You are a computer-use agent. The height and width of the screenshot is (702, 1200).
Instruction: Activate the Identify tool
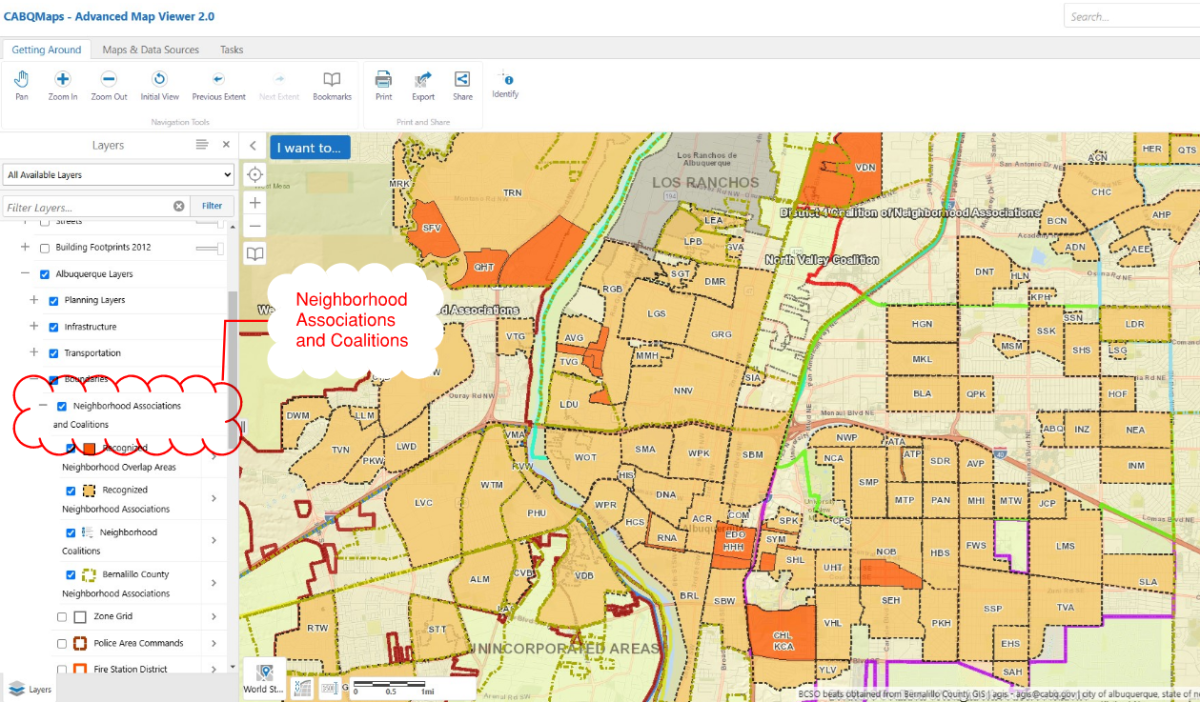[x=506, y=85]
